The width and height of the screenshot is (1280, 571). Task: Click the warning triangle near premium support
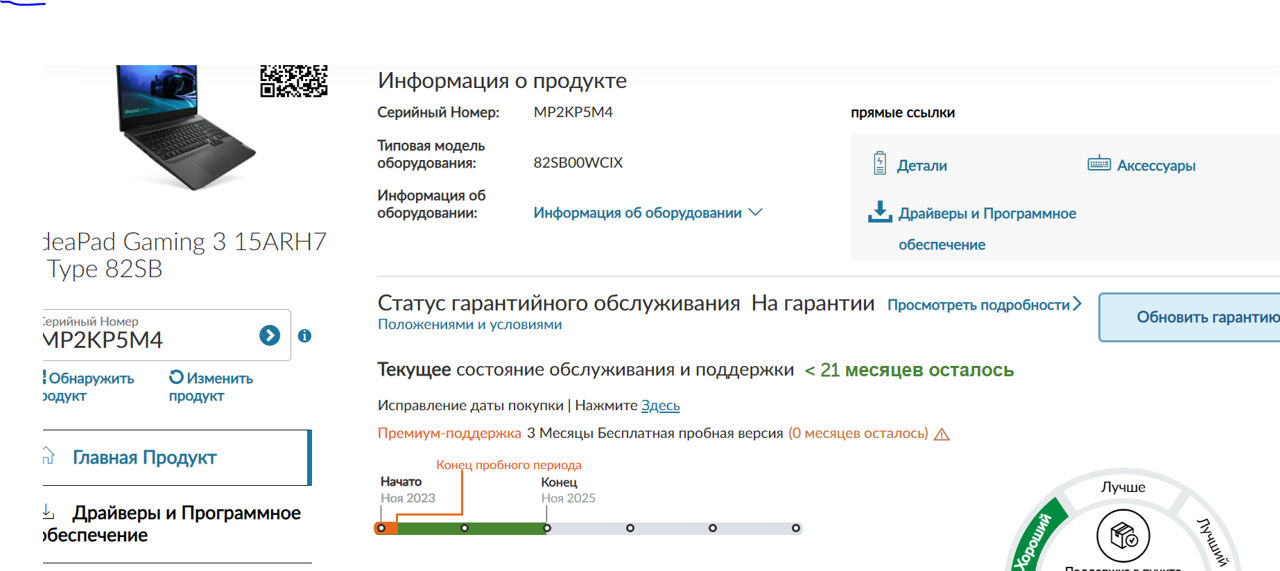941,434
